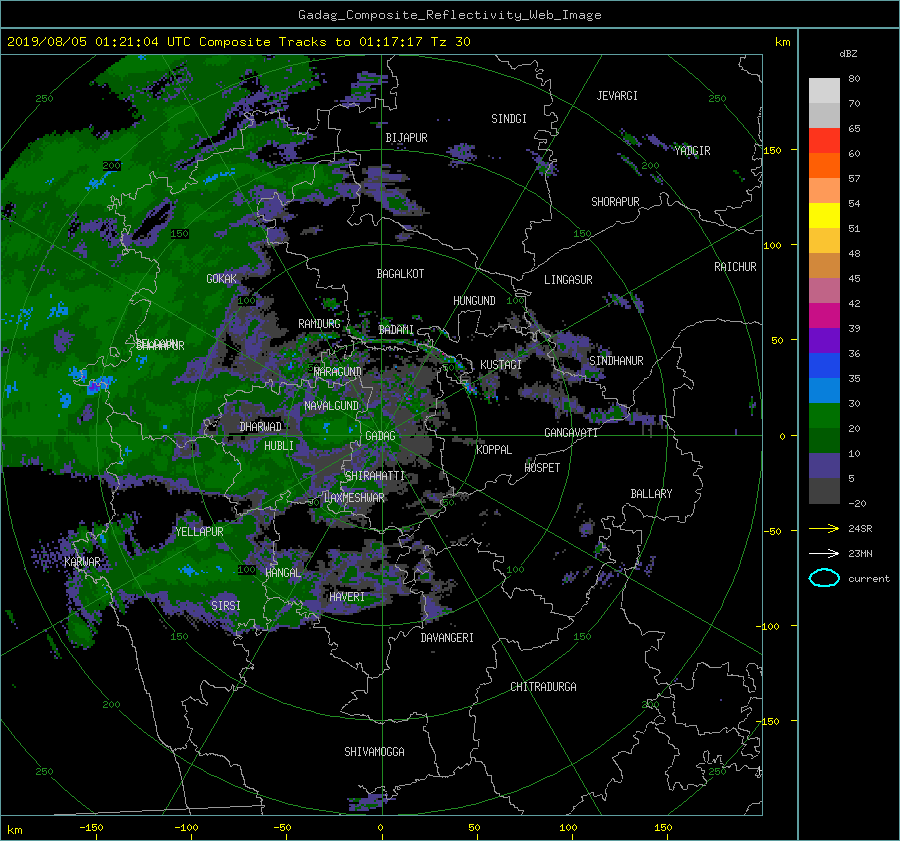900x841 pixels.
Task: Click the 50 tick on right axis
Action: click(777, 340)
